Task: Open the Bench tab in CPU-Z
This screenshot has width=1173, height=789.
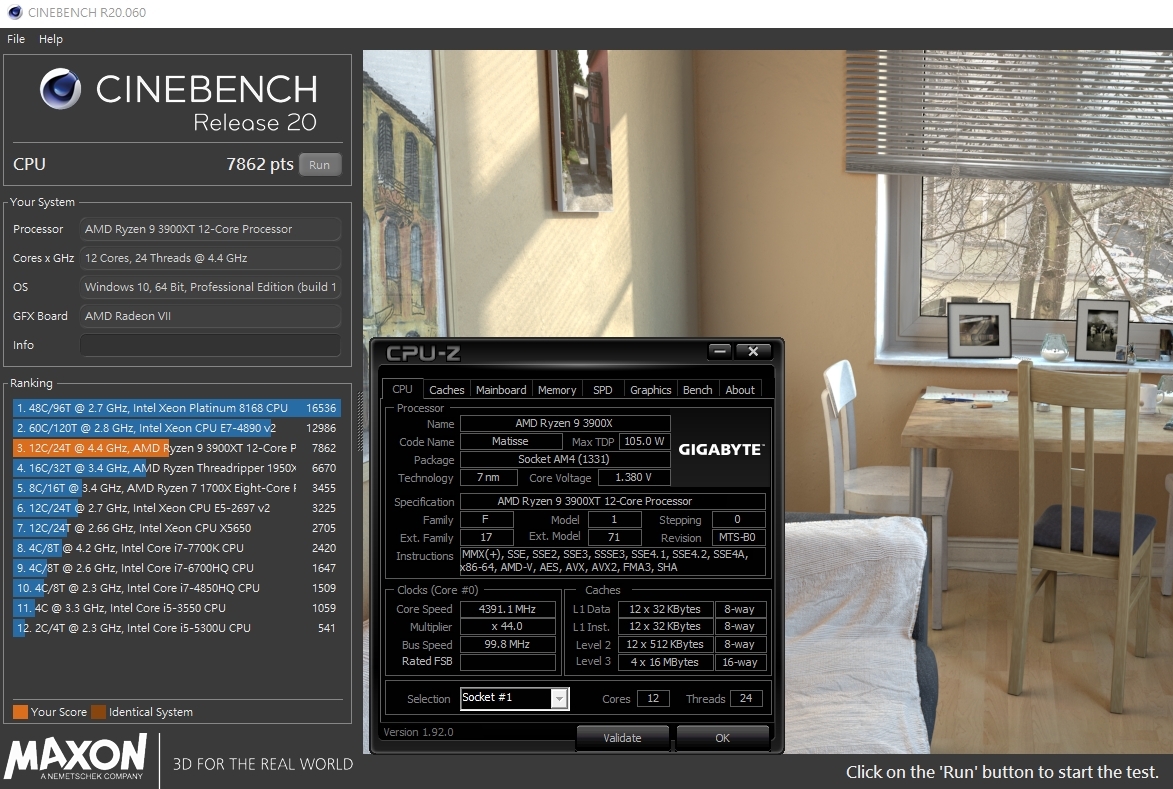Action: (698, 390)
